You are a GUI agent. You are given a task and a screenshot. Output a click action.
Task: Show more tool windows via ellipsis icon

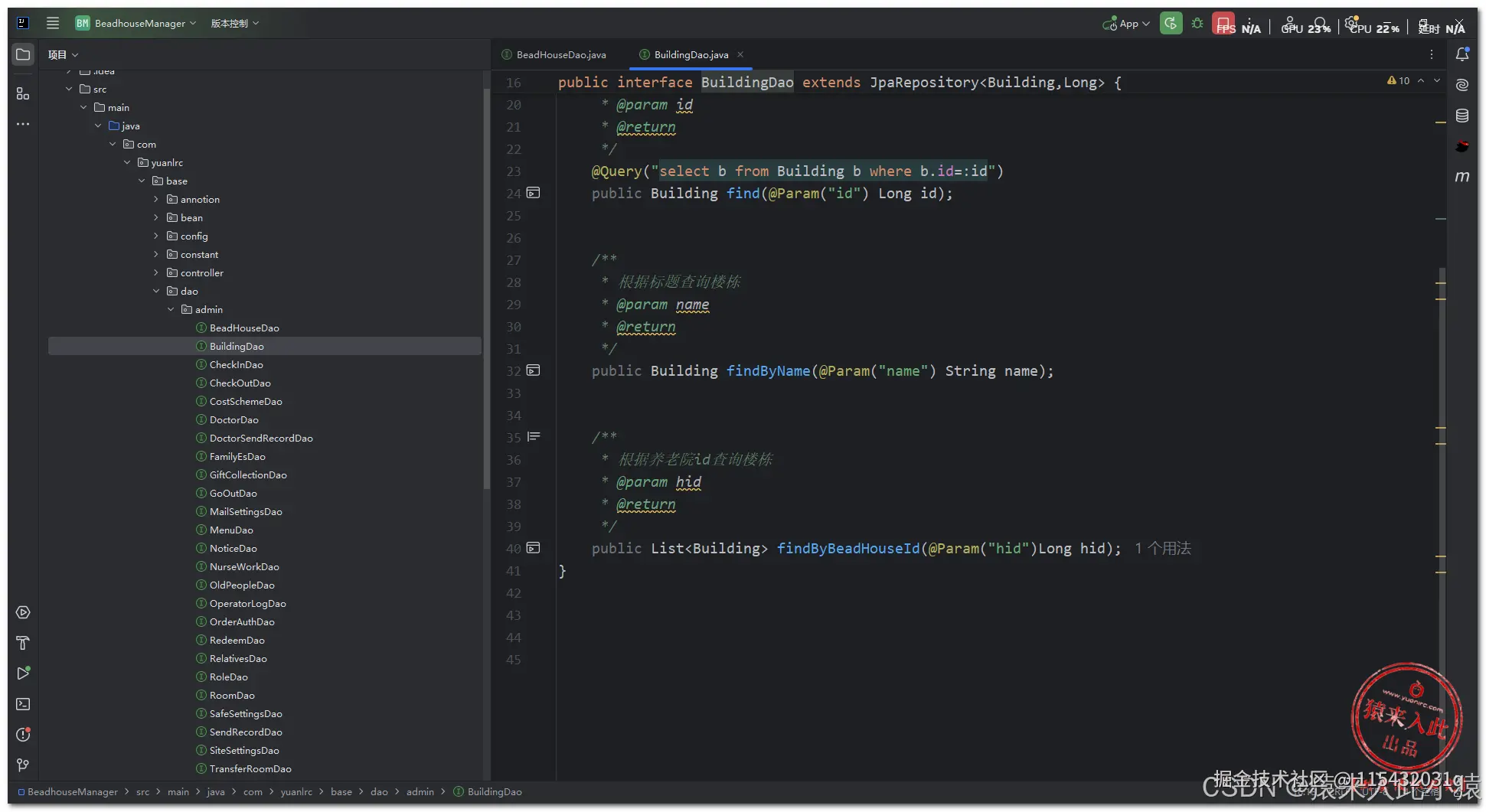(x=23, y=124)
